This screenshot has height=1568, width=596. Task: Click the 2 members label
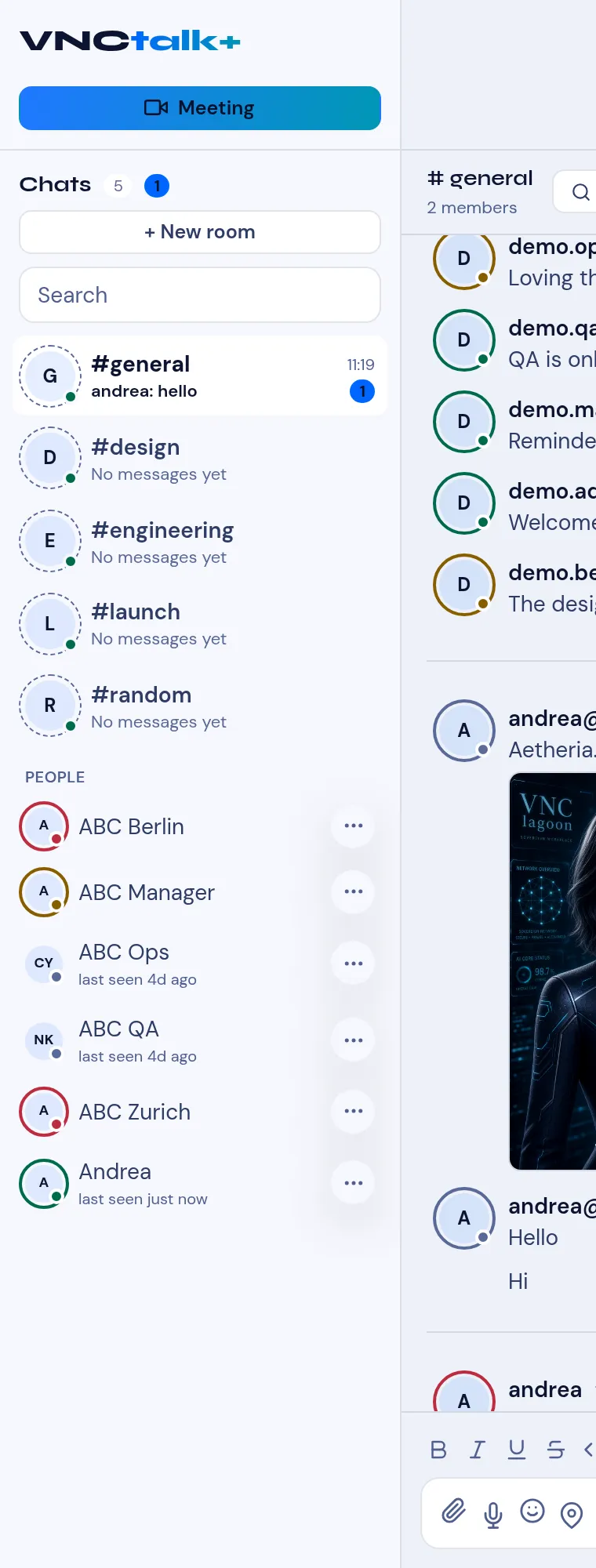(472, 208)
